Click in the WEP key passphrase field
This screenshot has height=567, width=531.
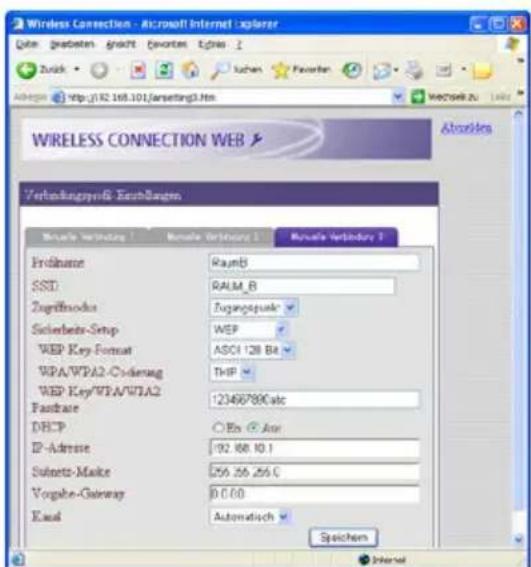[314, 400]
